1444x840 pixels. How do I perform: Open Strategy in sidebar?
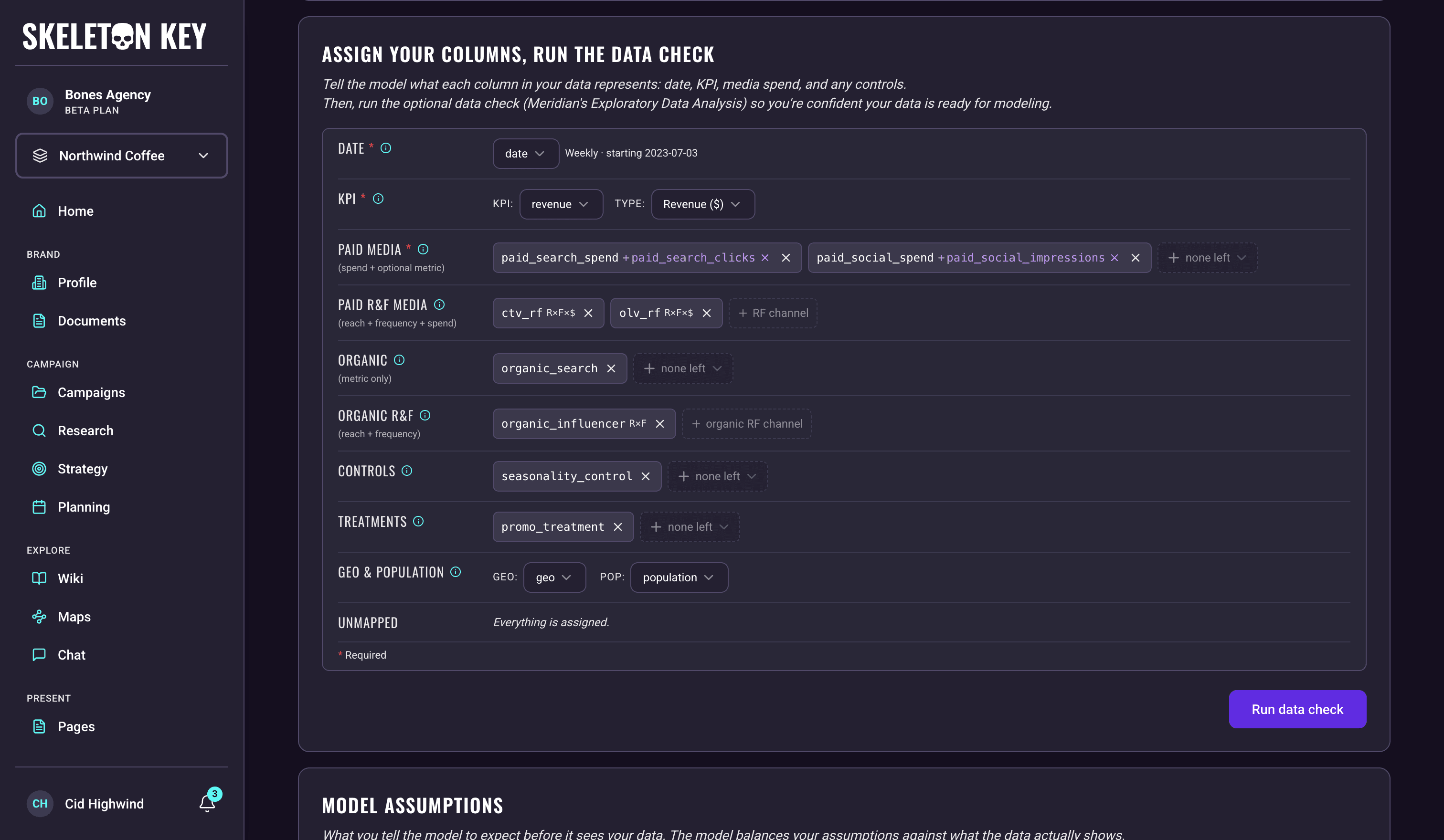(83, 469)
